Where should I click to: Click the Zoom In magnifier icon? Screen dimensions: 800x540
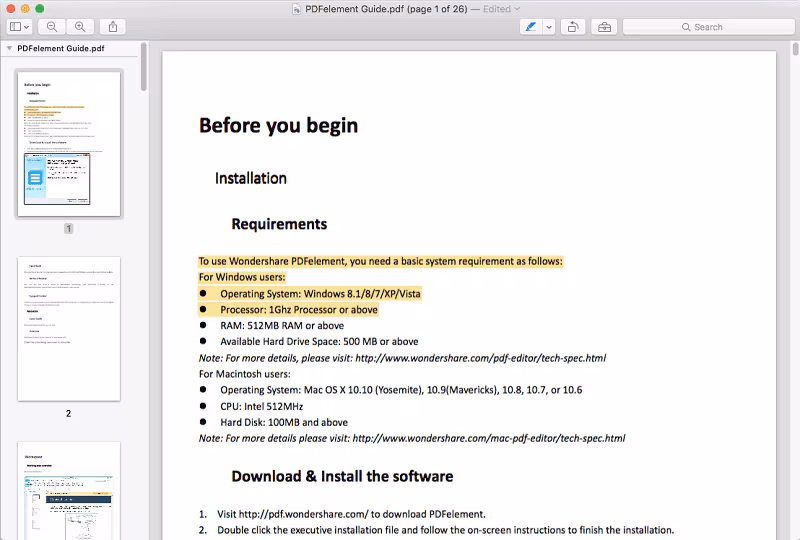coord(80,27)
